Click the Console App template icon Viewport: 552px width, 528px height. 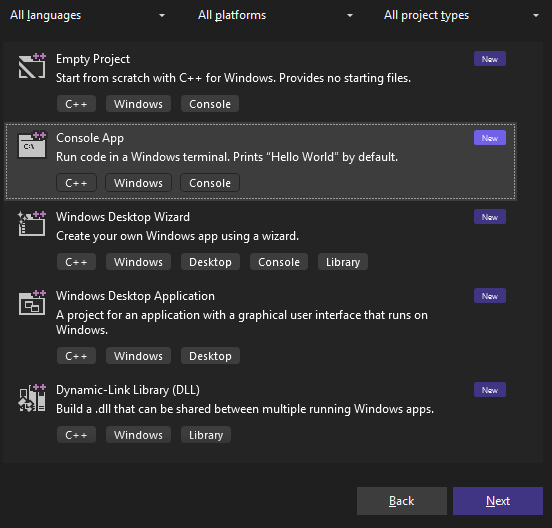pyautogui.click(x=32, y=145)
